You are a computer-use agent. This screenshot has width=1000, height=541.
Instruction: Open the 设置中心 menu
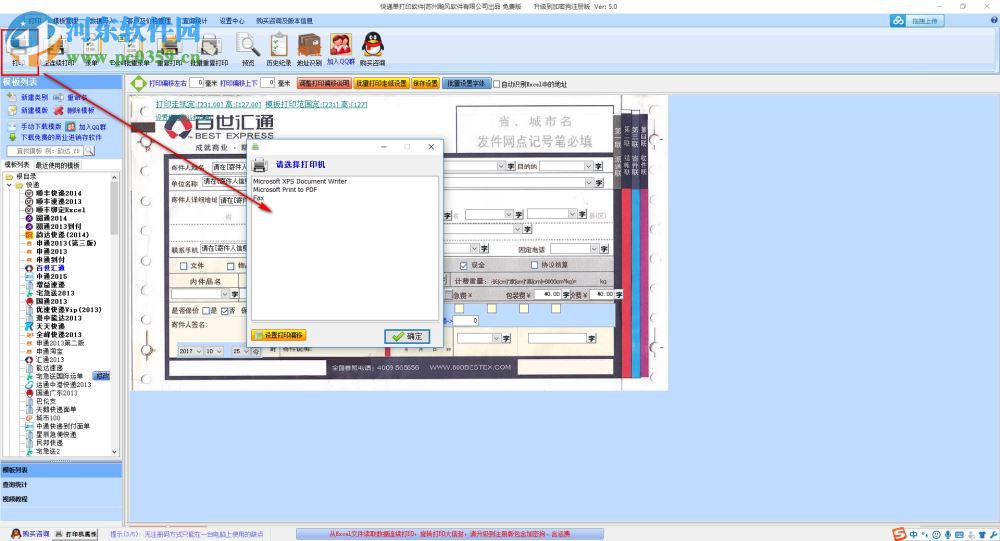click(232, 21)
